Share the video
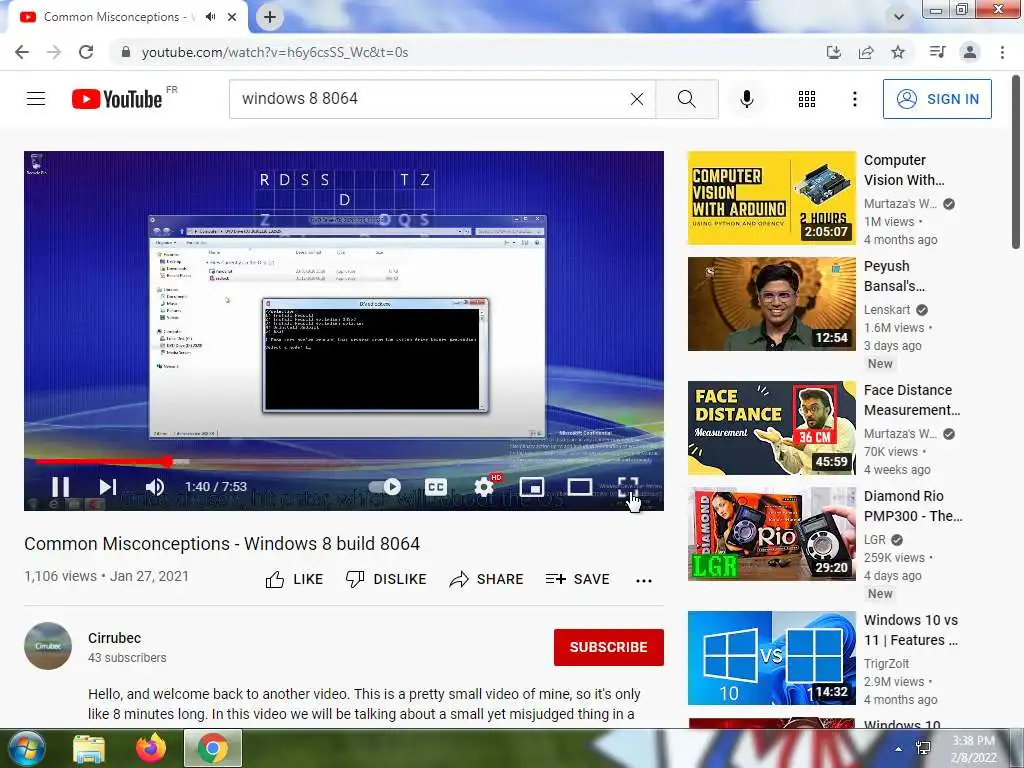The width and height of the screenshot is (1024, 768). (x=487, y=579)
